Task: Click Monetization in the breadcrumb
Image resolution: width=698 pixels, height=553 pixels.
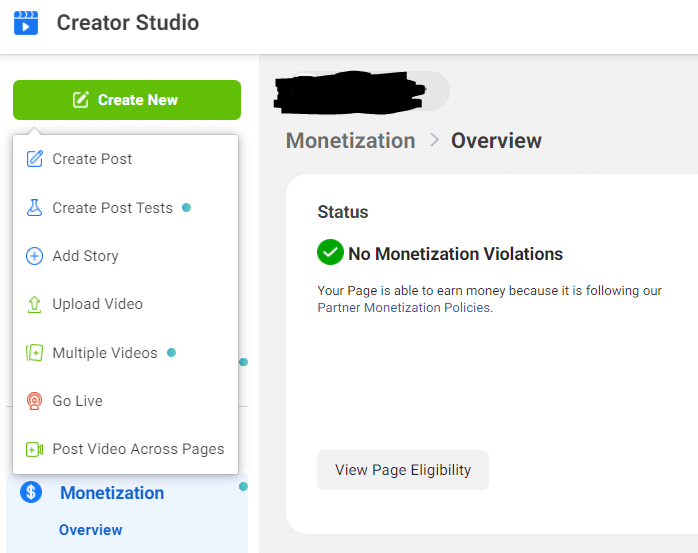Action: pyautogui.click(x=351, y=141)
